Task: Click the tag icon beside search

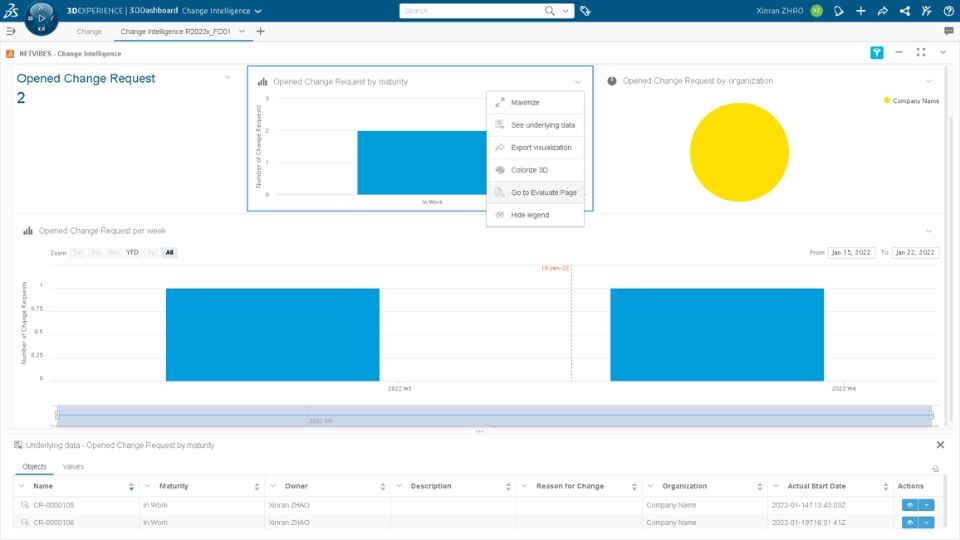Action: tap(585, 10)
